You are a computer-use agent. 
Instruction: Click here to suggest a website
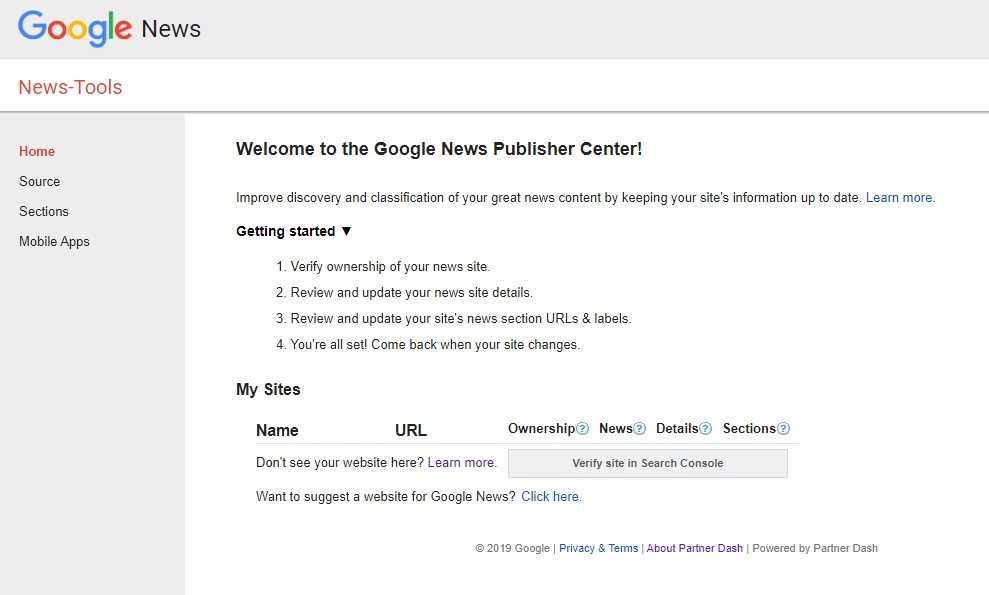(x=550, y=497)
